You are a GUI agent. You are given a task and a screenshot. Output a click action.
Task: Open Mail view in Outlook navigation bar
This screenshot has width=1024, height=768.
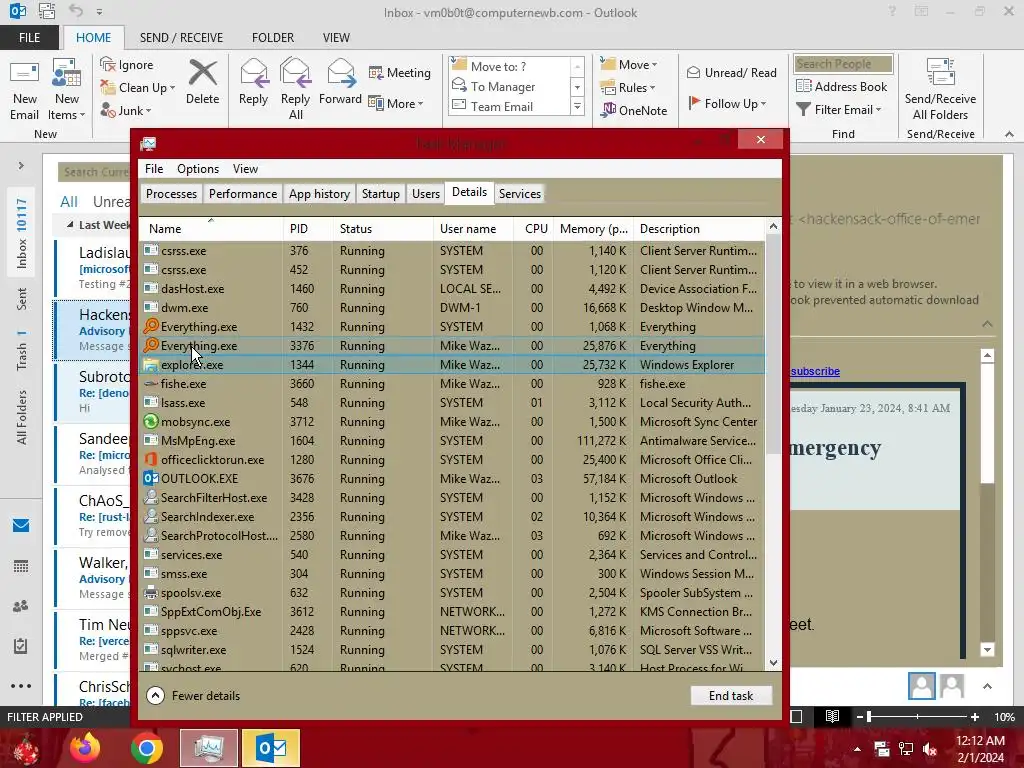[21, 526]
